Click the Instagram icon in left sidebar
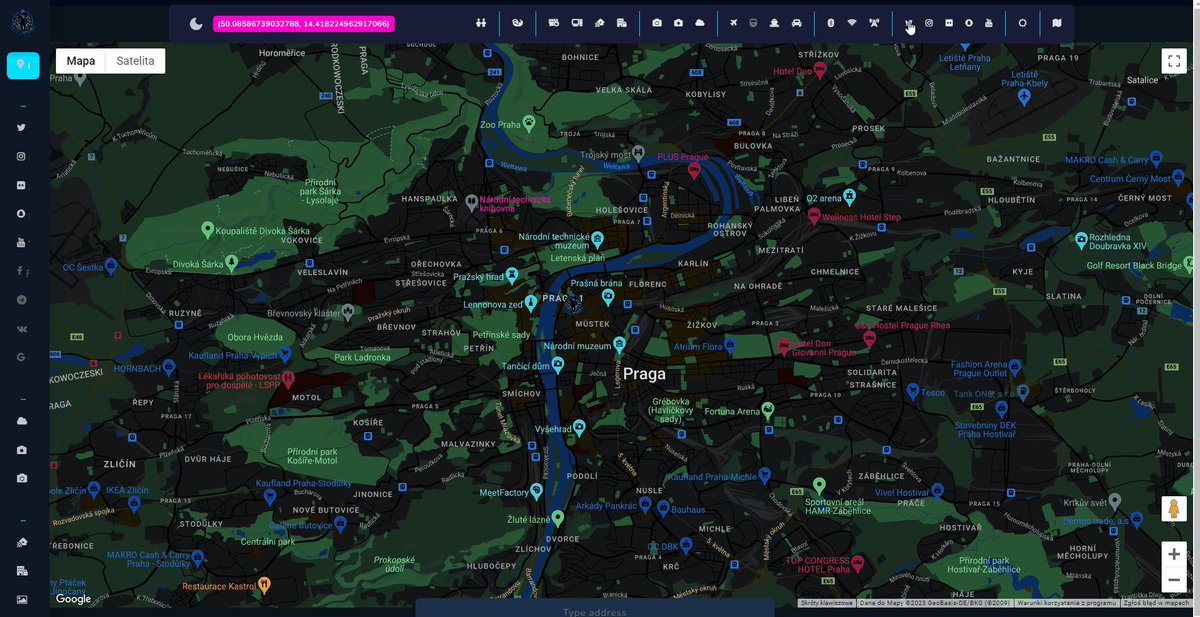The width and height of the screenshot is (1200, 617). coord(21,157)
